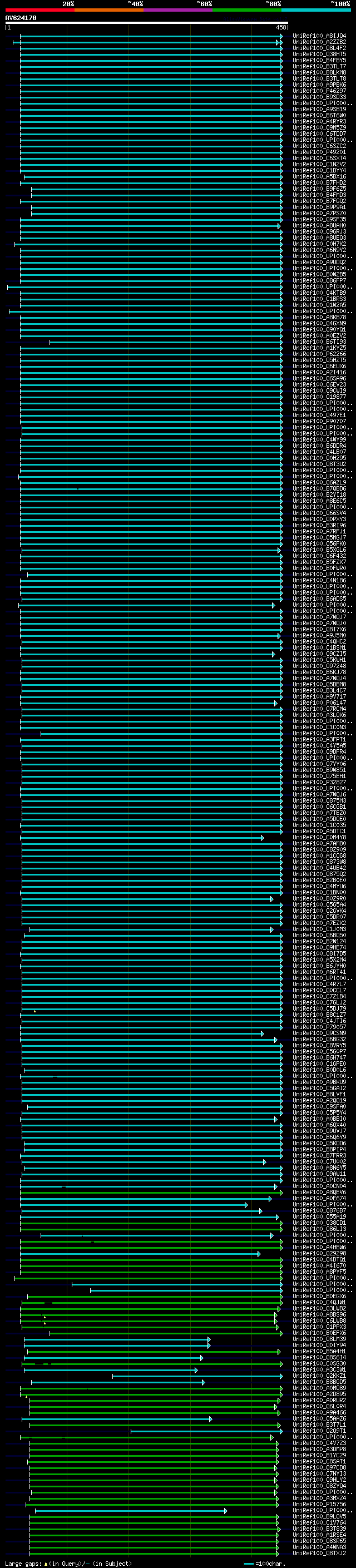356x1568 pixels.
Task: Click the red 20% identity legend segment
Action: point(39,10)
